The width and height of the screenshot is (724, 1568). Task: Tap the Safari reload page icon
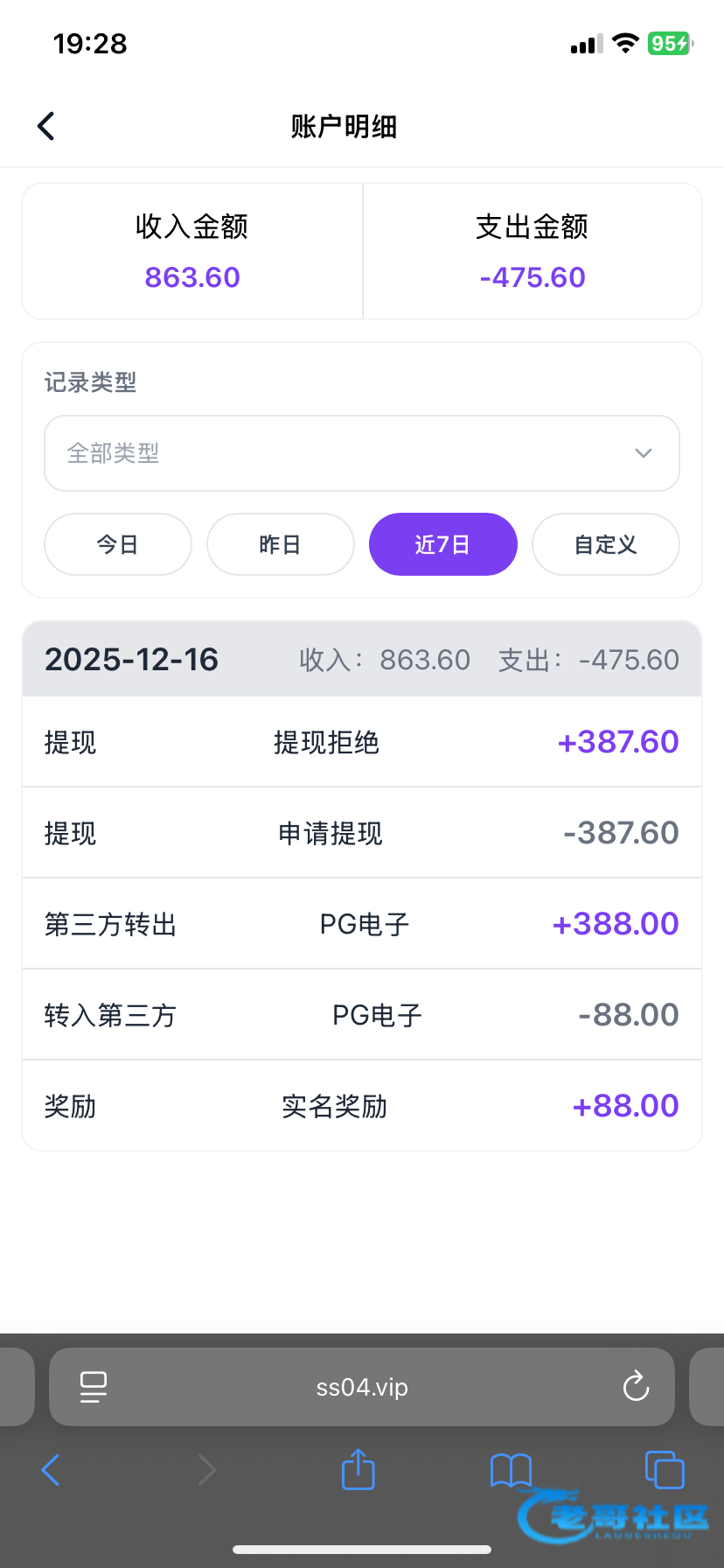pyautogui.click(x=636, y=1386)
